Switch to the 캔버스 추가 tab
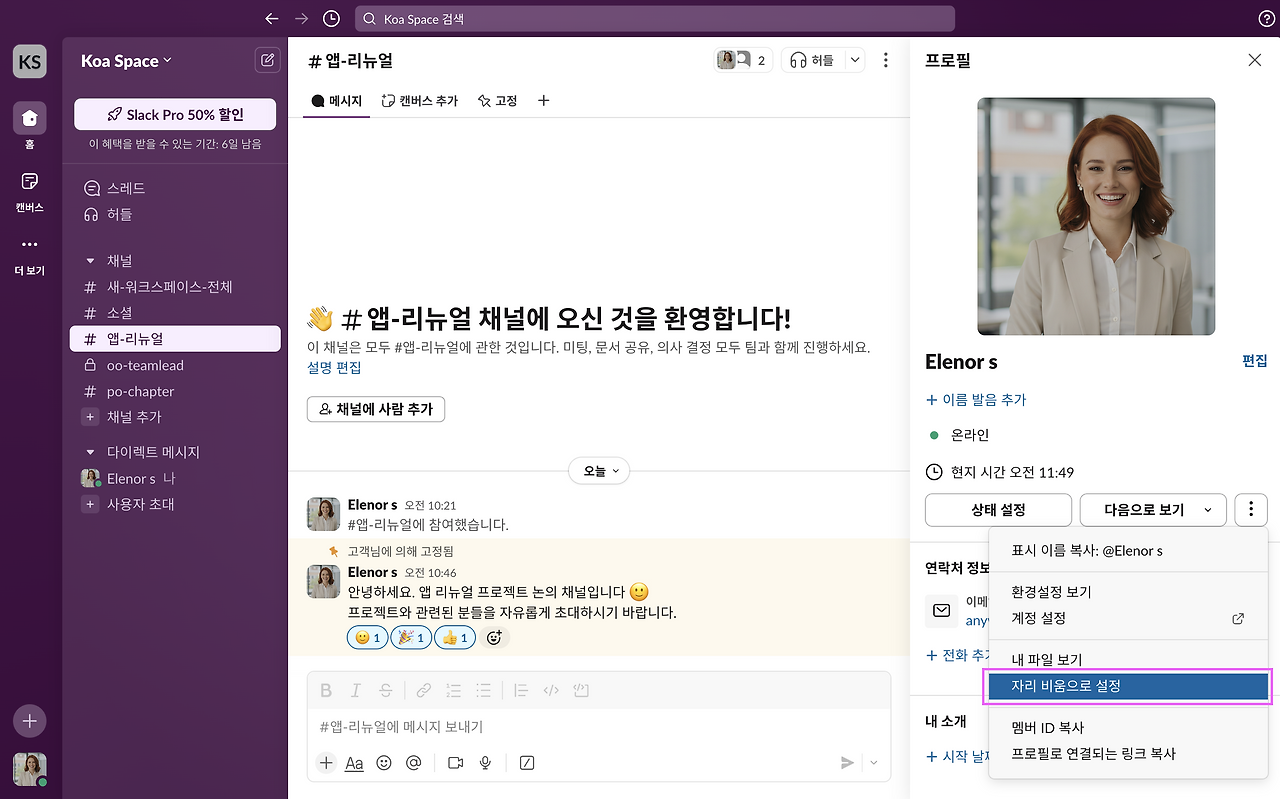1280x799 pixels. pos(419,100)
